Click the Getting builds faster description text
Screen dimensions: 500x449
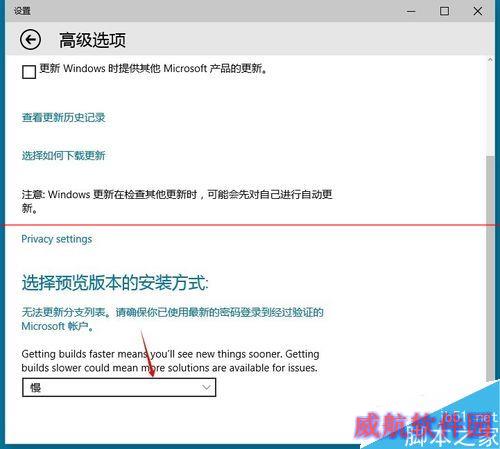[x=170, y=361]
